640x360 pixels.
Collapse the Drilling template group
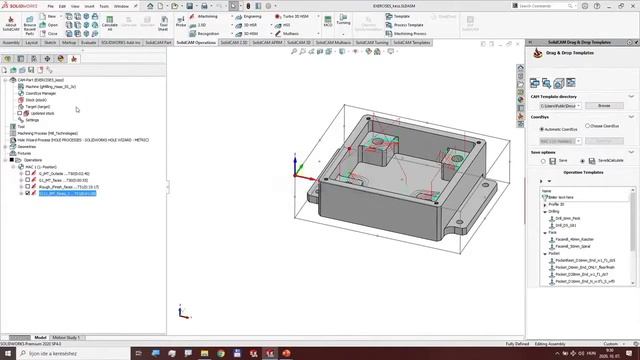coord(545,212)
